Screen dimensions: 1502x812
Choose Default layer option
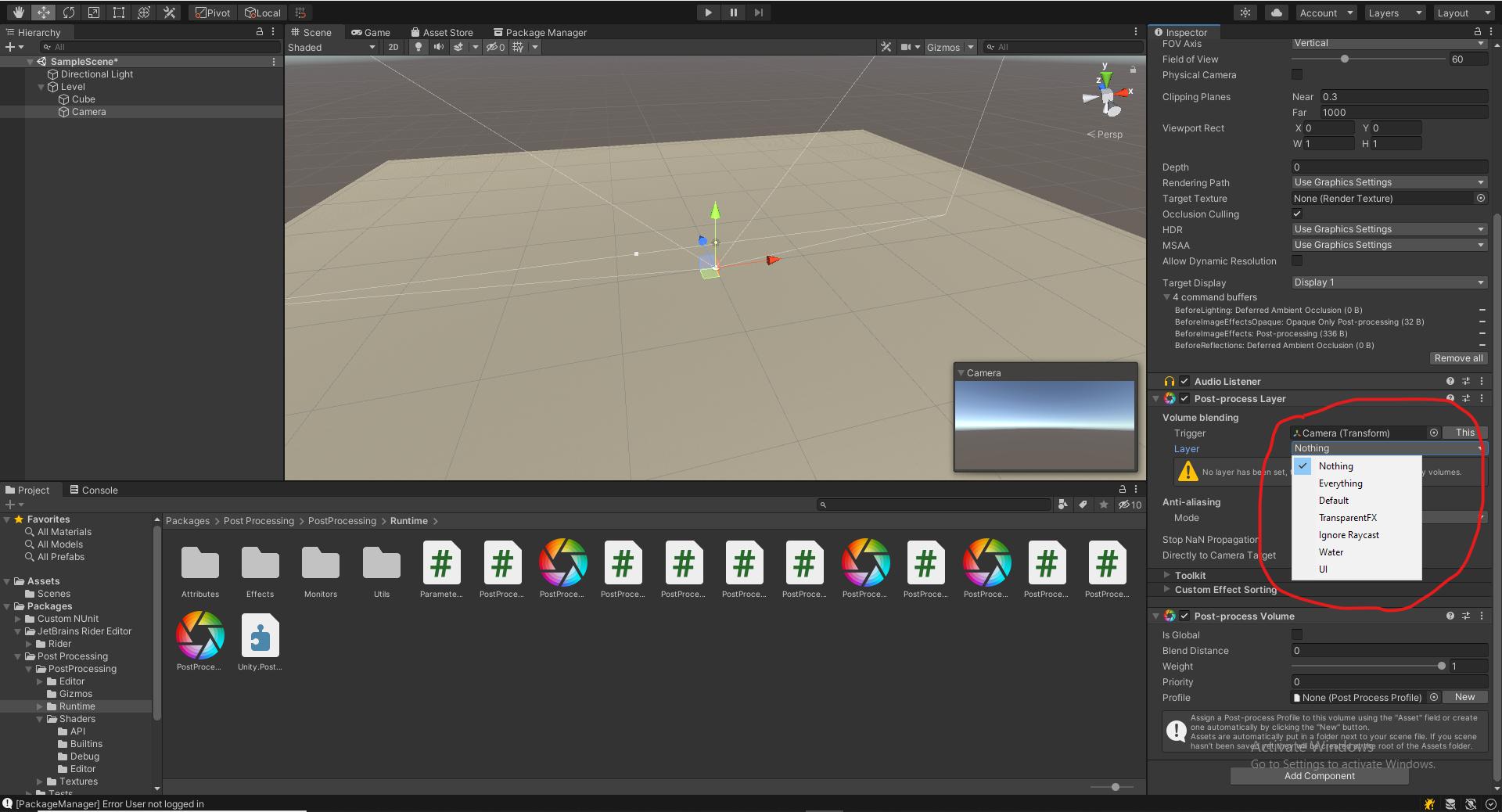coord(1356,501)
